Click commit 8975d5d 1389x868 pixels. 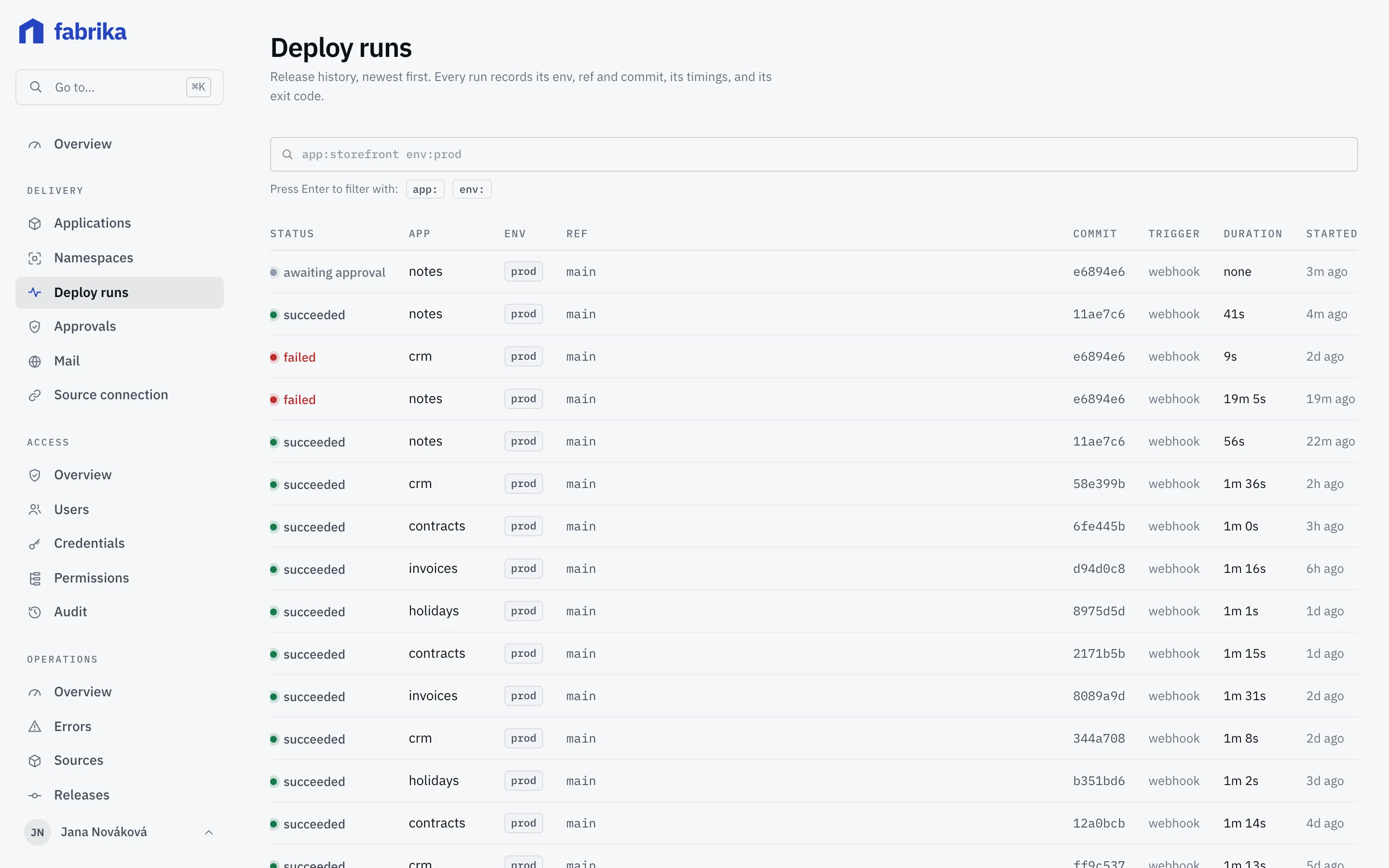pos(1099,611)
